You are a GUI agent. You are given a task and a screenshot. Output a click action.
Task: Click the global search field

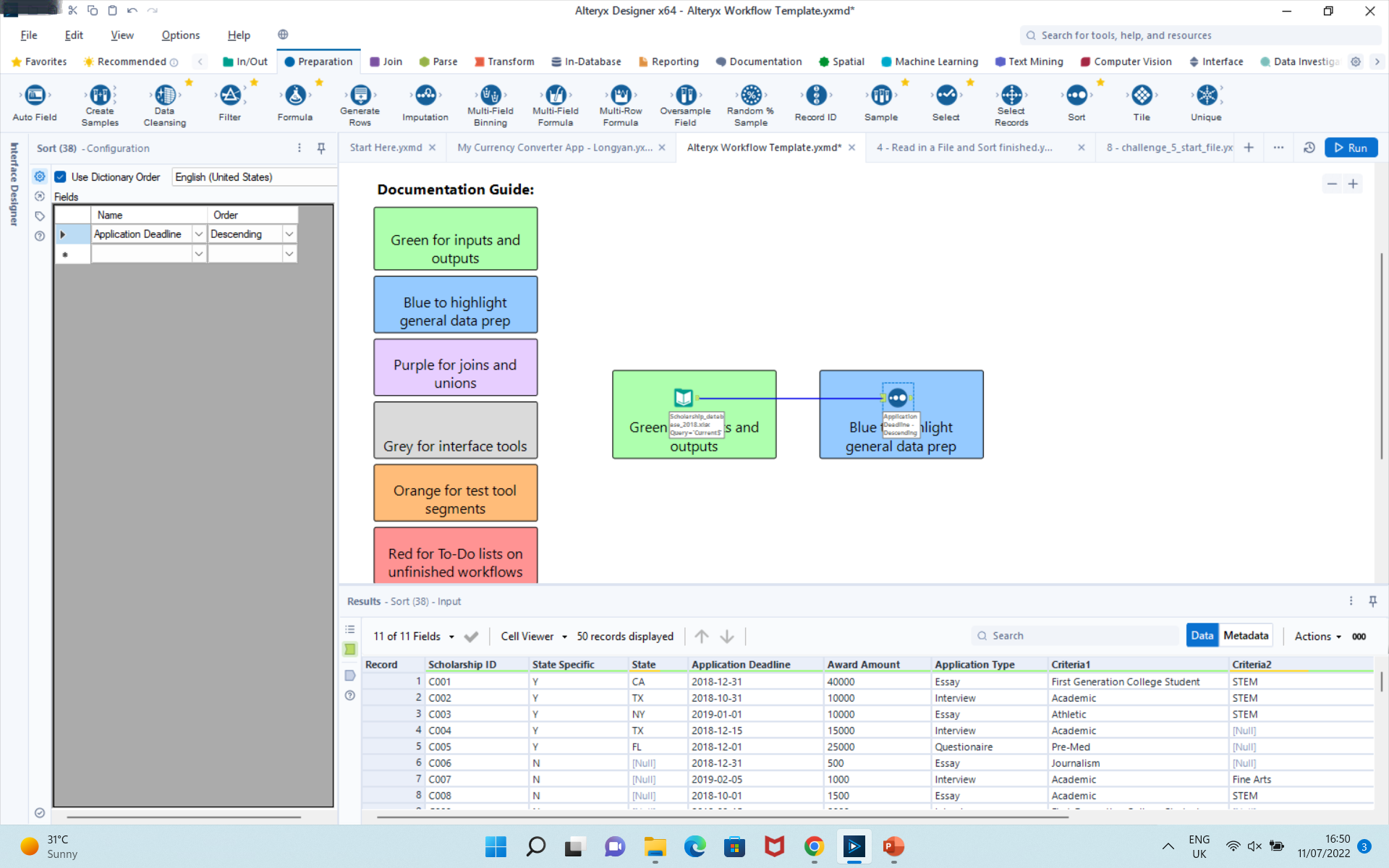(1201, 35)
